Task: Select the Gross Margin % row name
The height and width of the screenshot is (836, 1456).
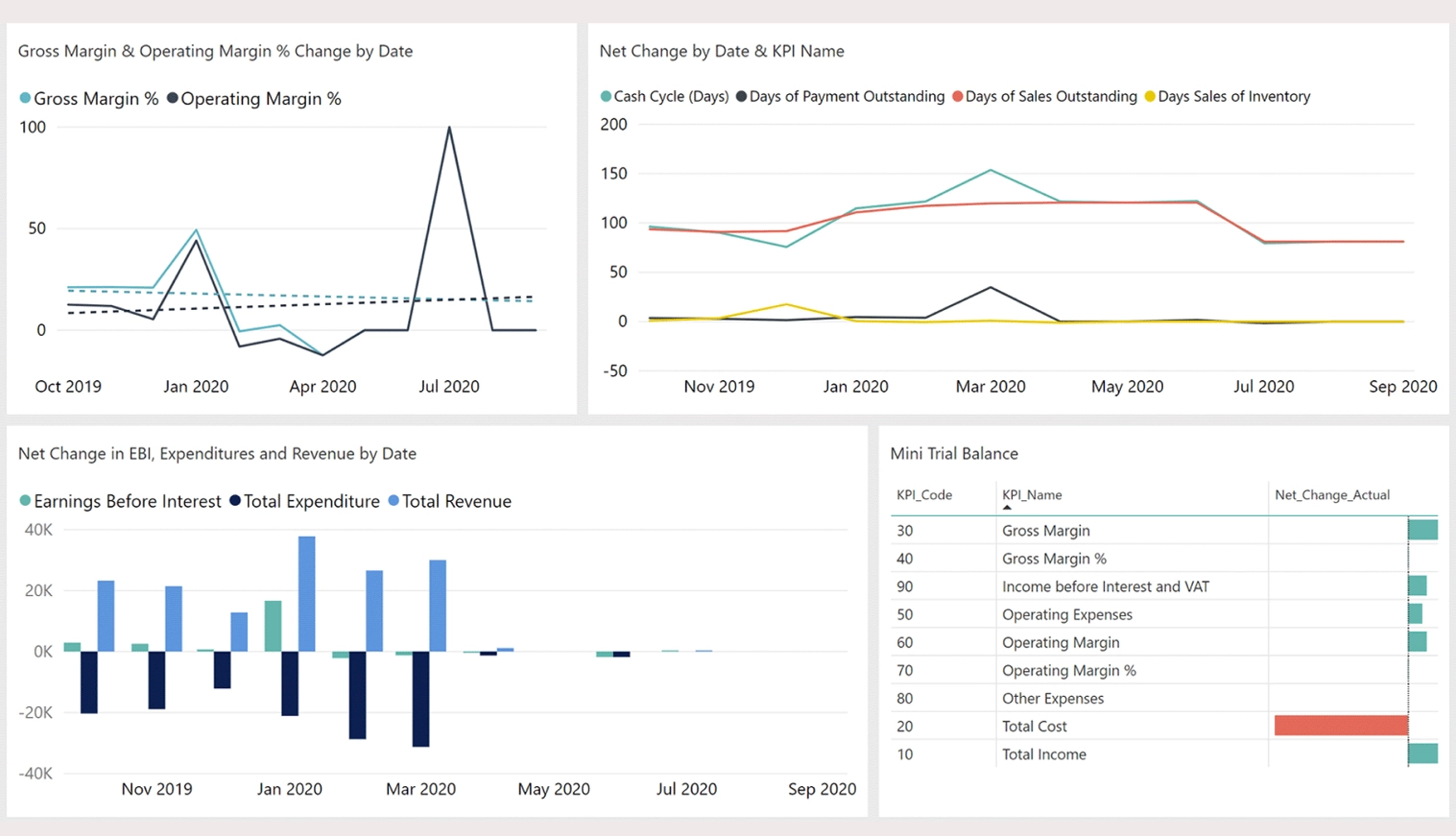Action: click(1054, 559)
